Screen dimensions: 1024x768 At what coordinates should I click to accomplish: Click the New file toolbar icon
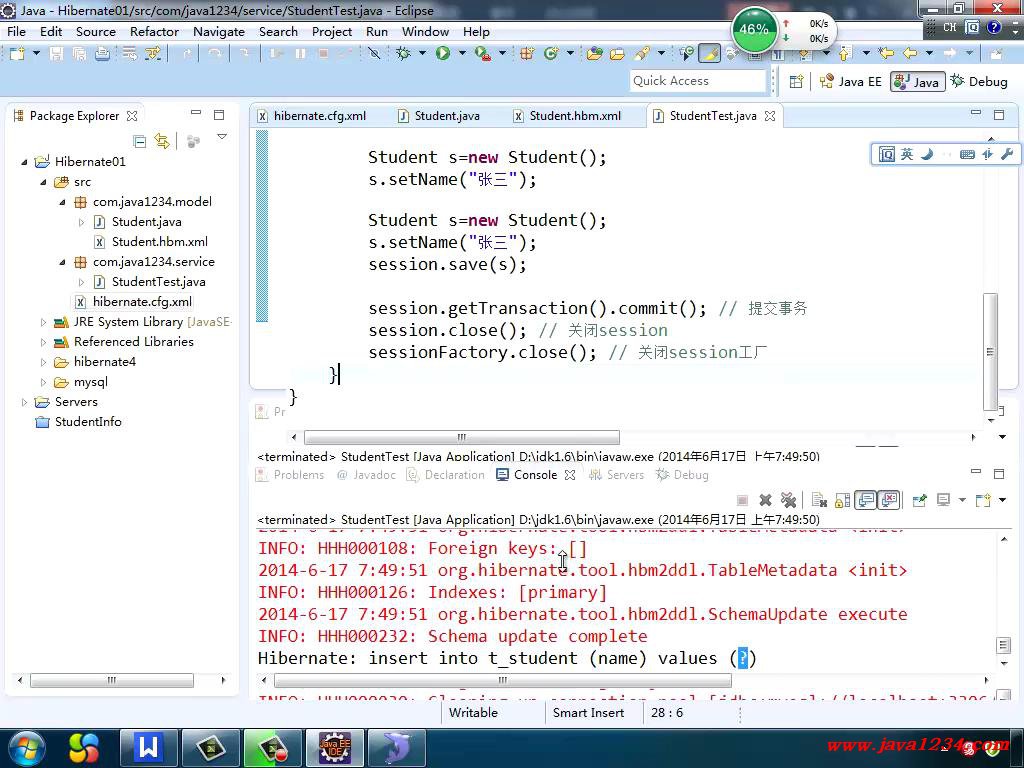(x=17, y=54)
